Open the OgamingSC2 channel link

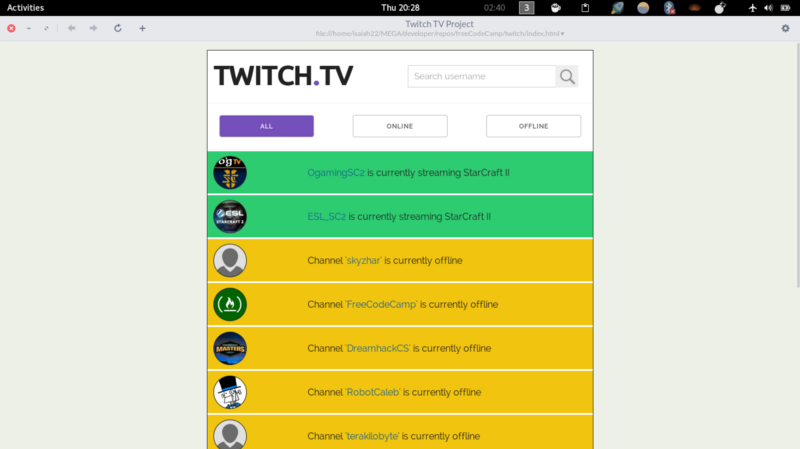pyautogui.click(x=335, y=173)
